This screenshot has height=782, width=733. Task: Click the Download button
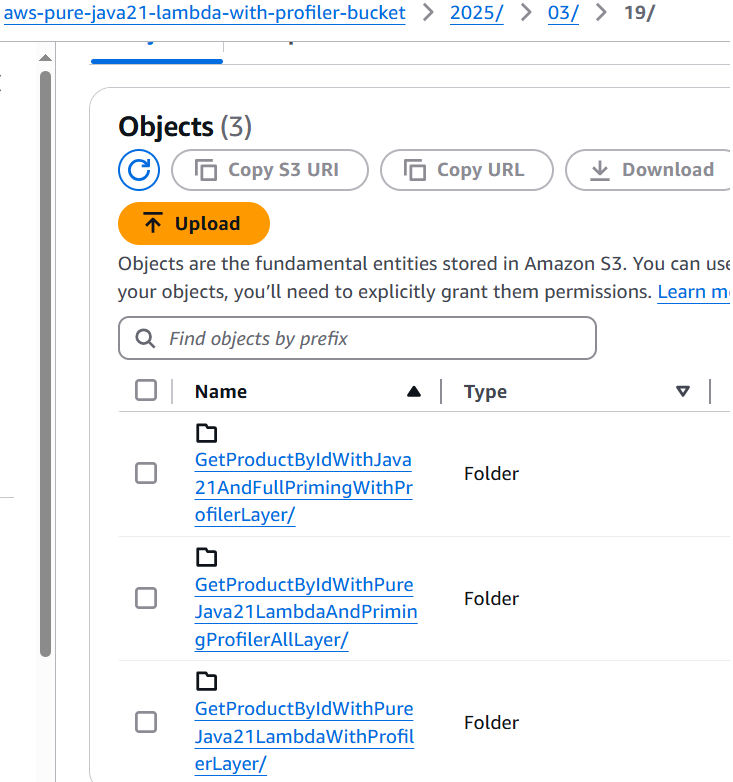coord(648,170)
